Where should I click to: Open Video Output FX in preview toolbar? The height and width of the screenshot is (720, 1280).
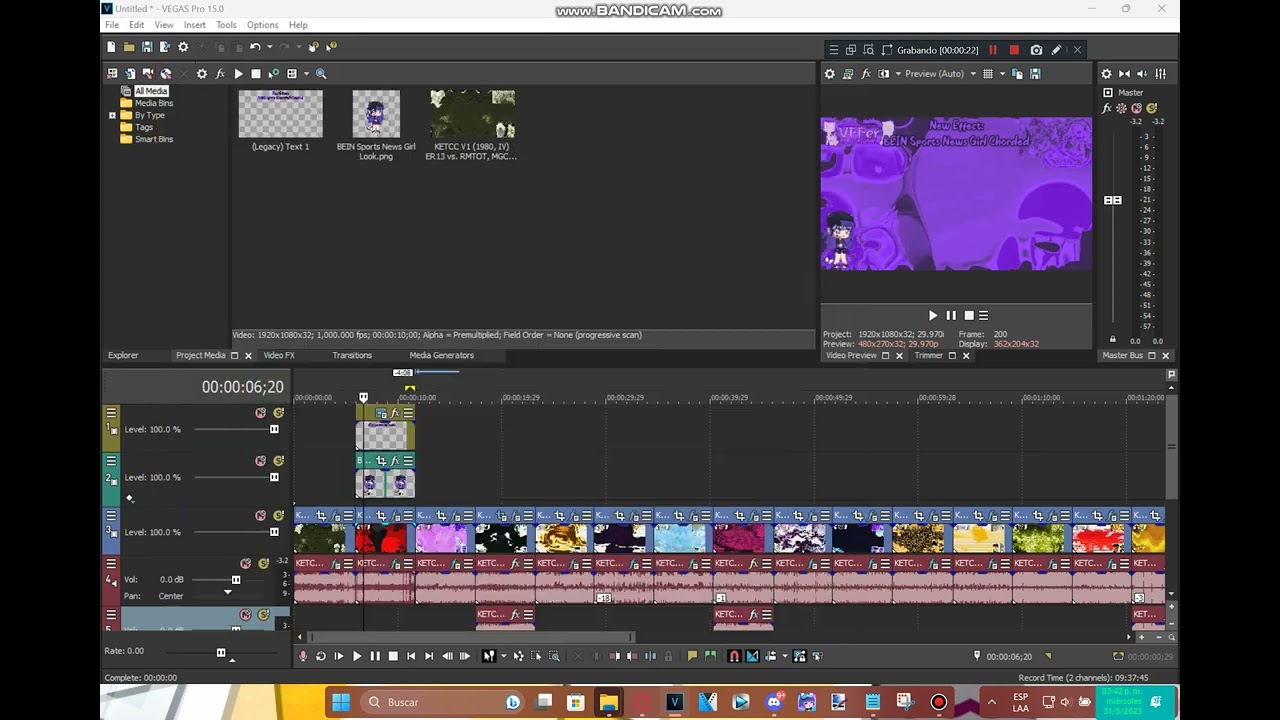(x=866, y=74)
